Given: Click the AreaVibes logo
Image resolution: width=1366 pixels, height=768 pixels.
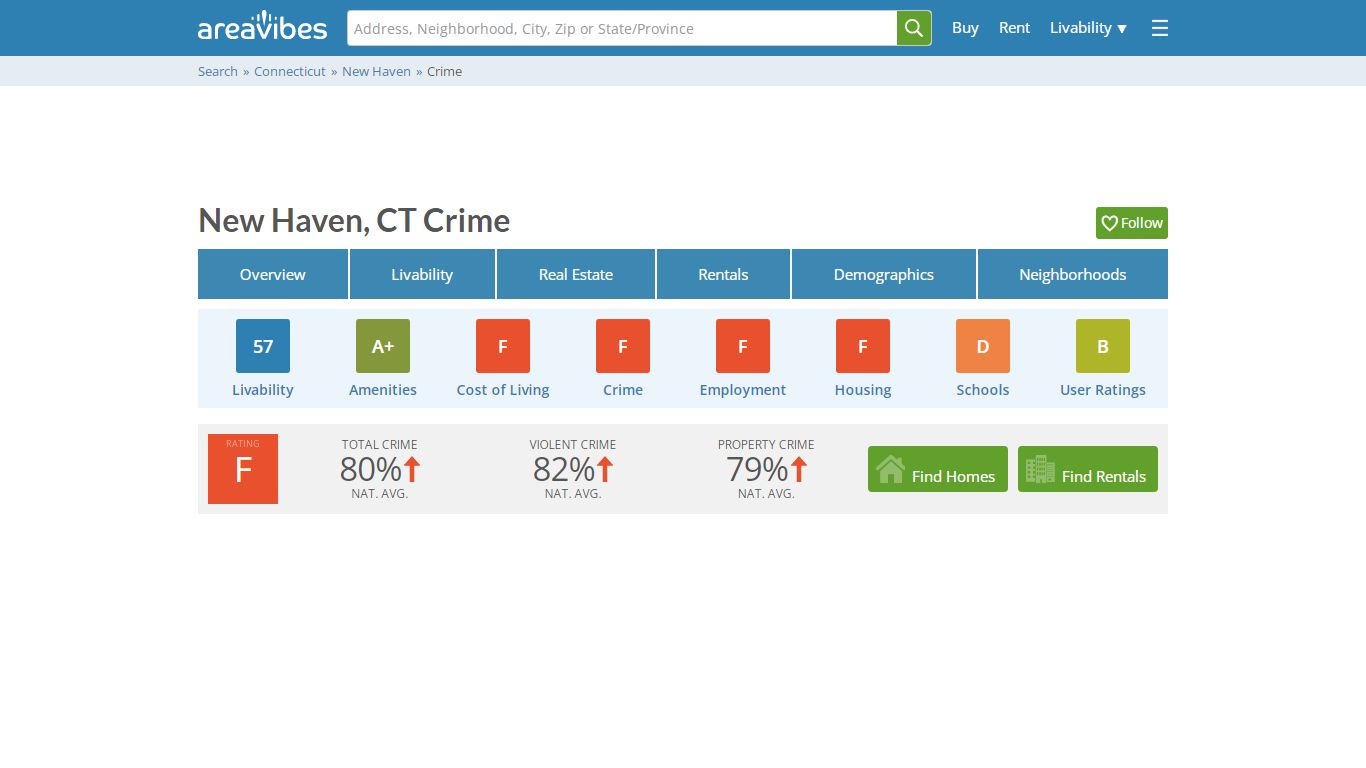Looking at the screenshot, I should click(x=262, y=26).
